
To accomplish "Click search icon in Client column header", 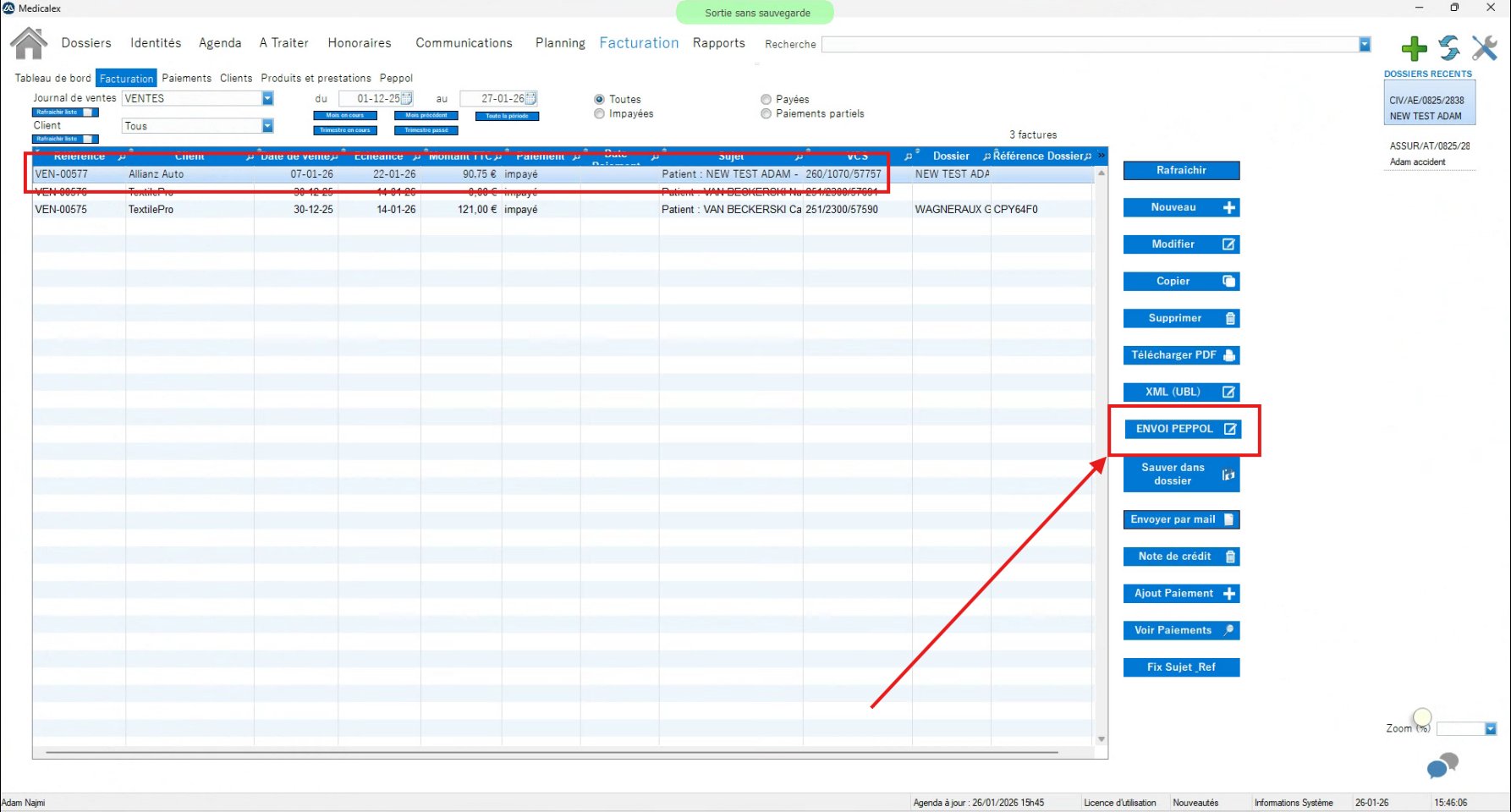I will click(x=250, y=157).
